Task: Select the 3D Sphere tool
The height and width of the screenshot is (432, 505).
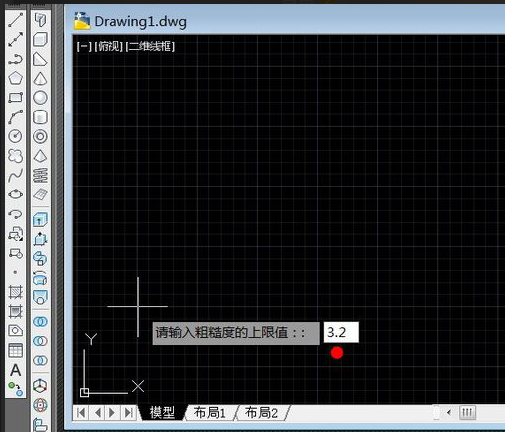Action: point(40,98)
